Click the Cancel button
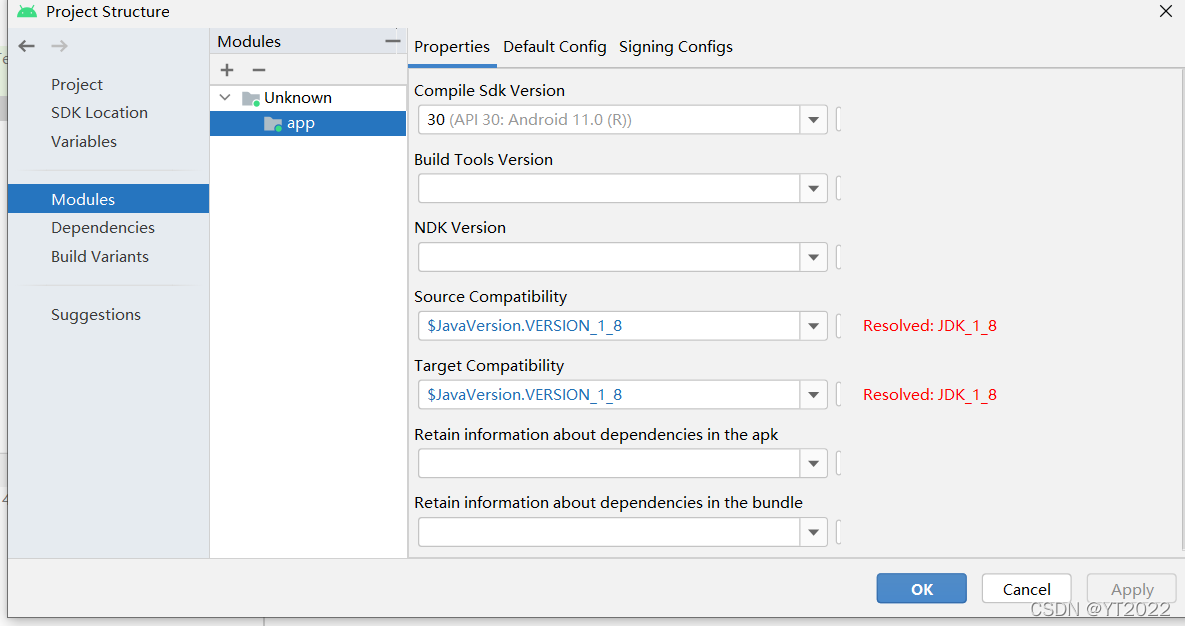The width and height of the screenshot is (1185, 626). point(1026,588)
